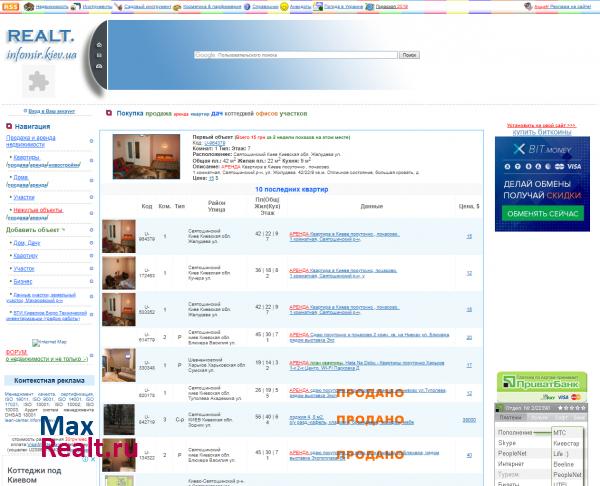
Task: Click the Данные column header
Action: click(371, 206)
